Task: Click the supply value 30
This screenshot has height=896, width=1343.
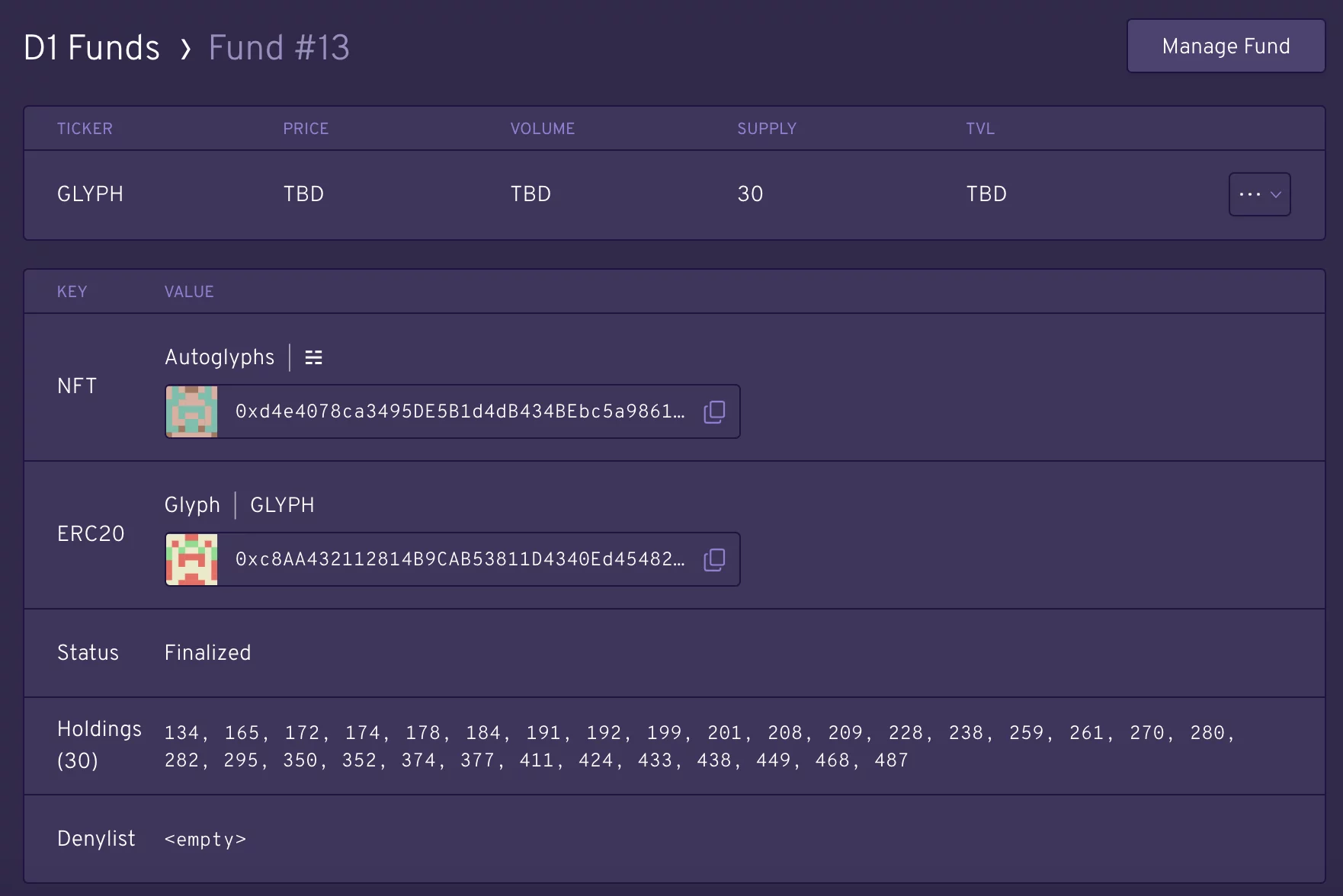Action: (750, 194)
